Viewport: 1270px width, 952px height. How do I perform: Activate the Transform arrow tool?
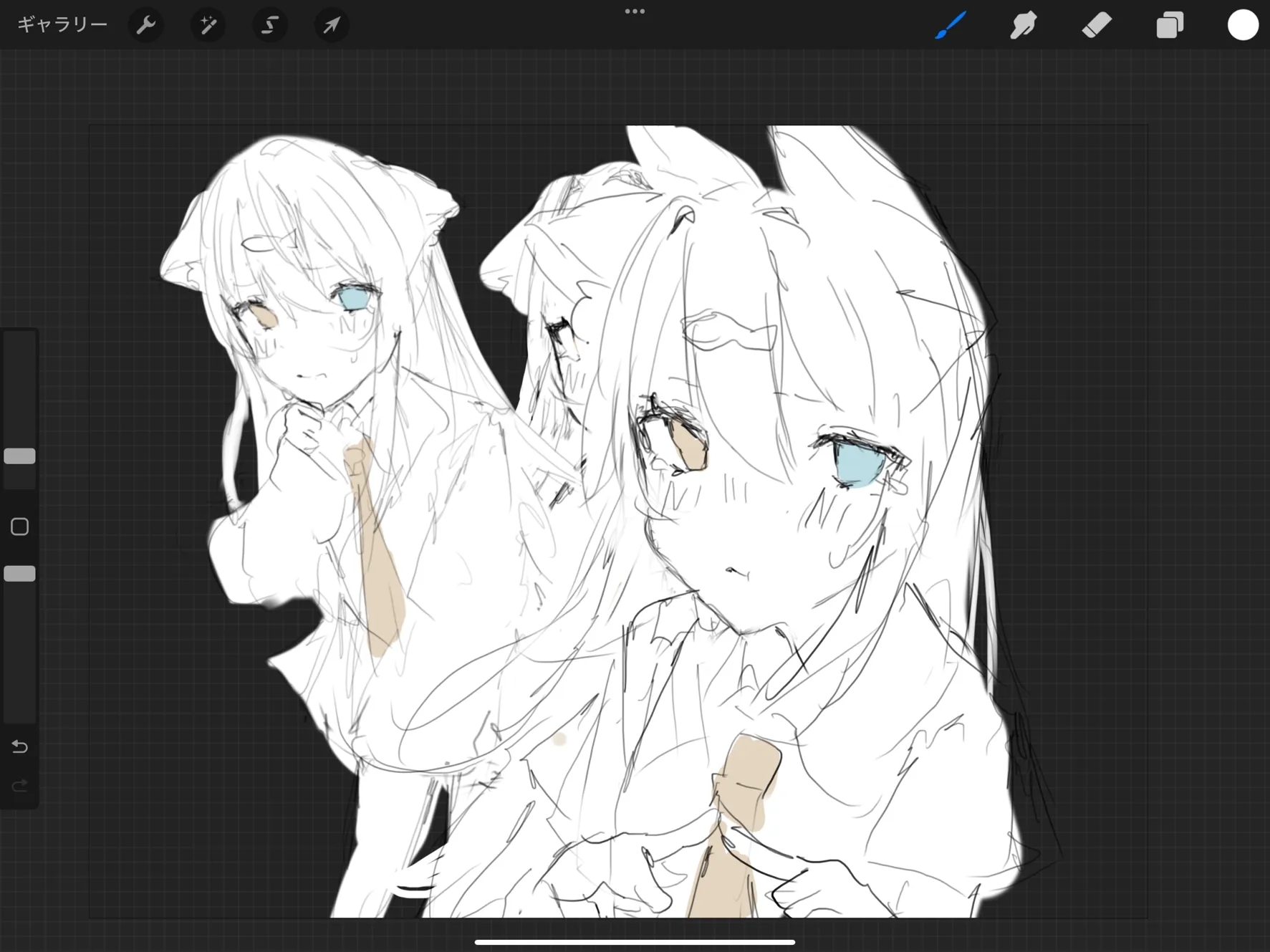[332, 26]
